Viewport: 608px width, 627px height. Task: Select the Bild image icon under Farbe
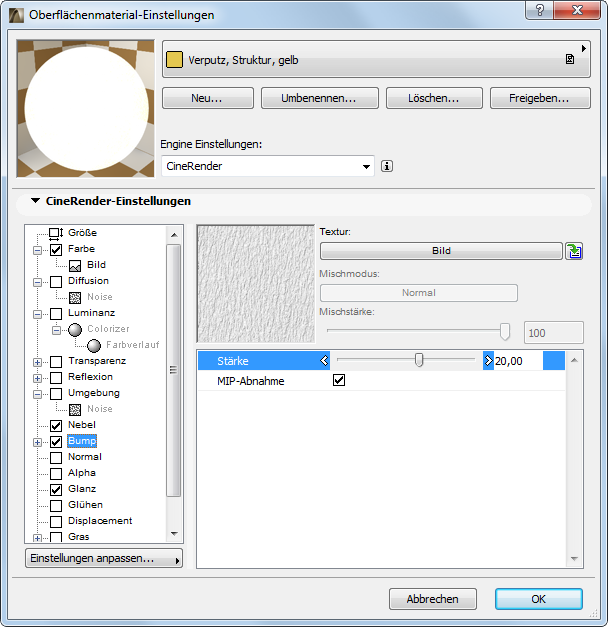click(75, 266)
